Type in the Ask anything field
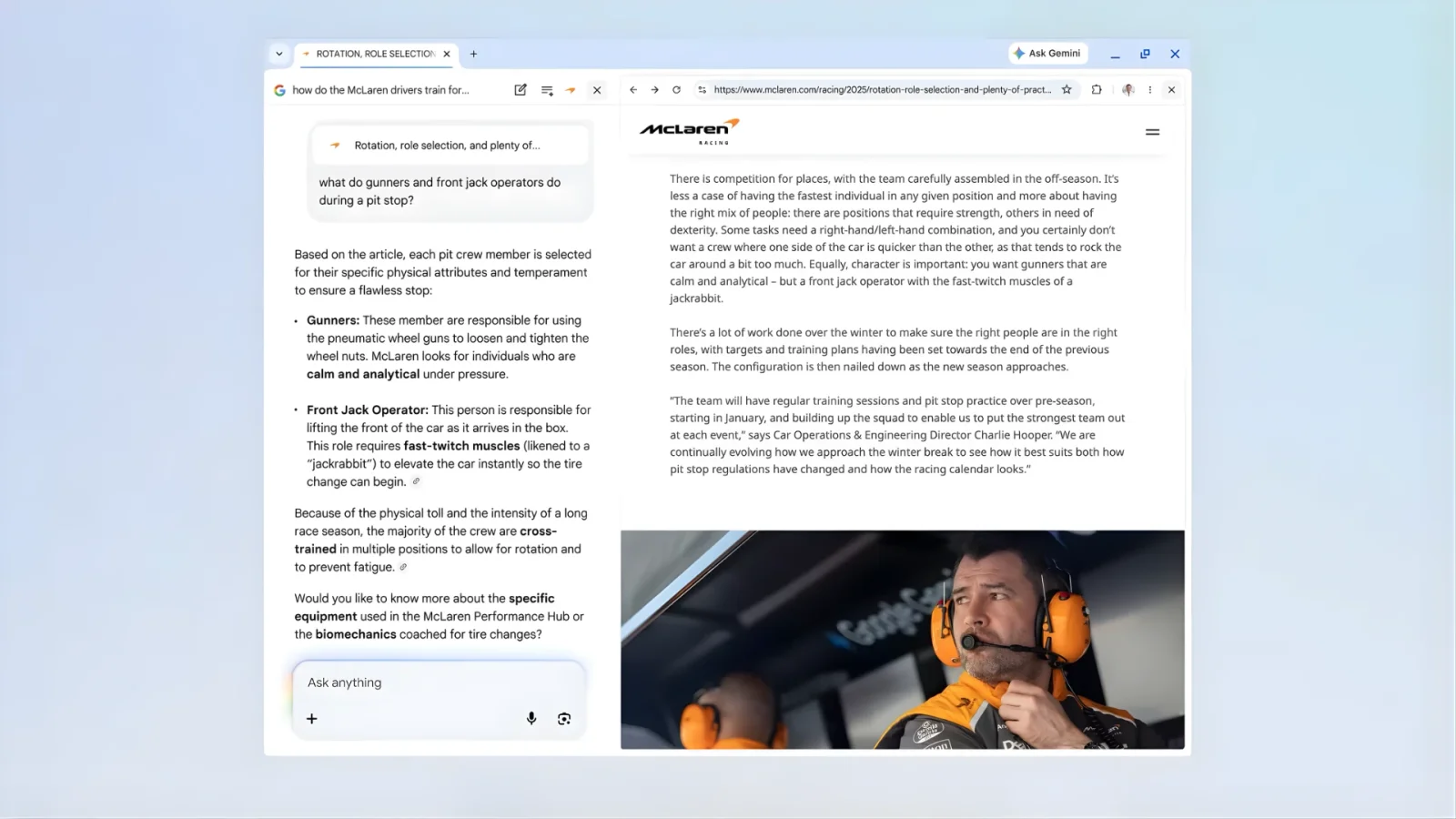Viewport: 1456px width, 819px height. pos(437,682)
